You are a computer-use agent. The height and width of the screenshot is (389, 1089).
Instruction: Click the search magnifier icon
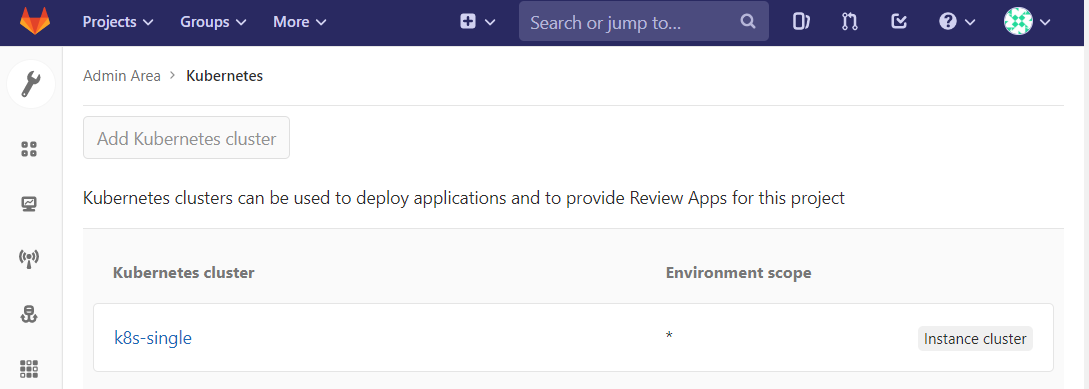pyautogui.click(x=747, y=22)
